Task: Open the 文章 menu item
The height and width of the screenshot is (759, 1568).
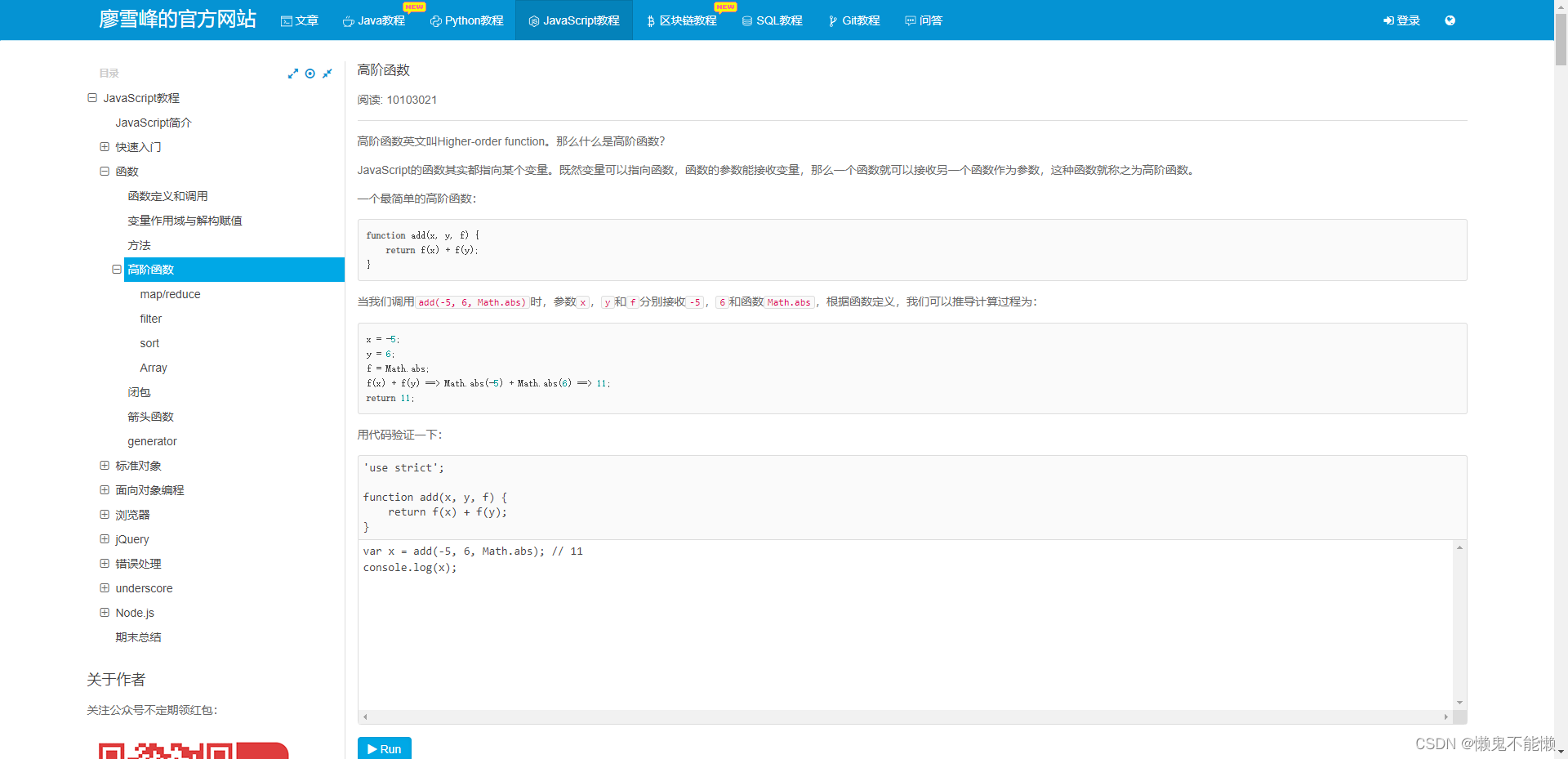Action: tap(300, 20)
